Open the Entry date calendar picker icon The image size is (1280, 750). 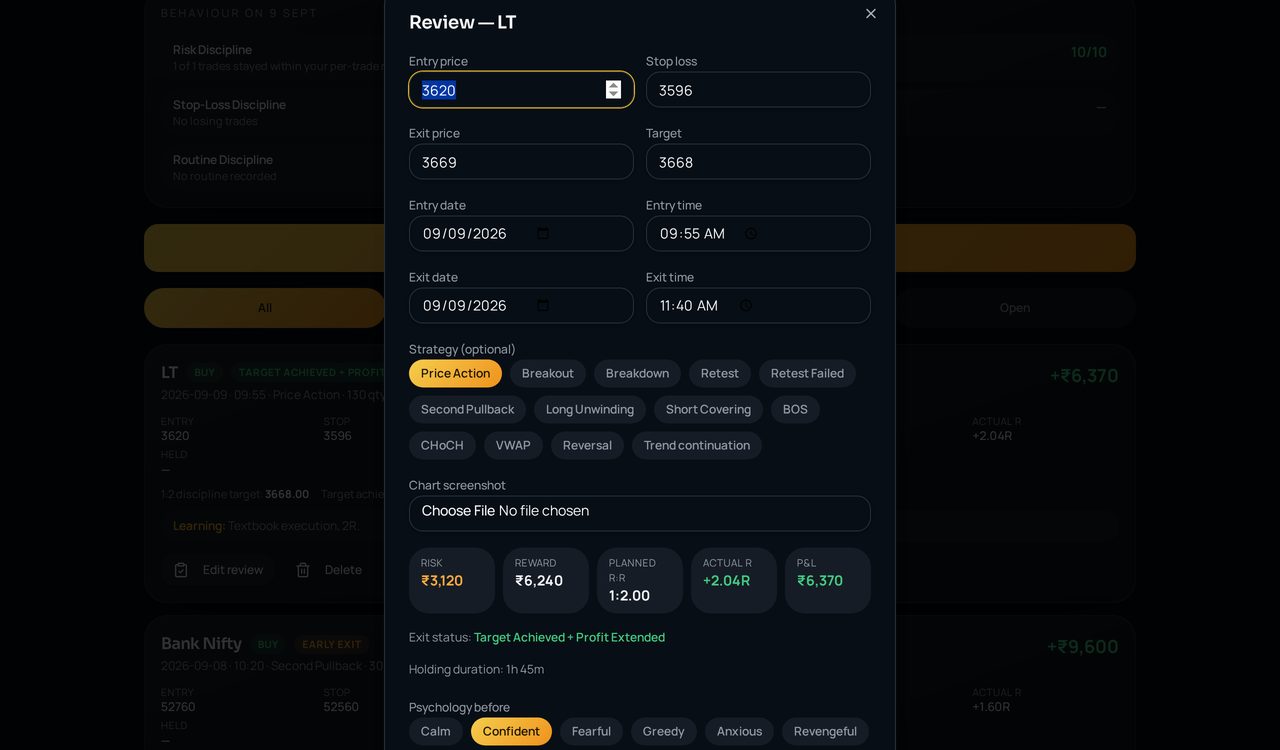(543, 233)
